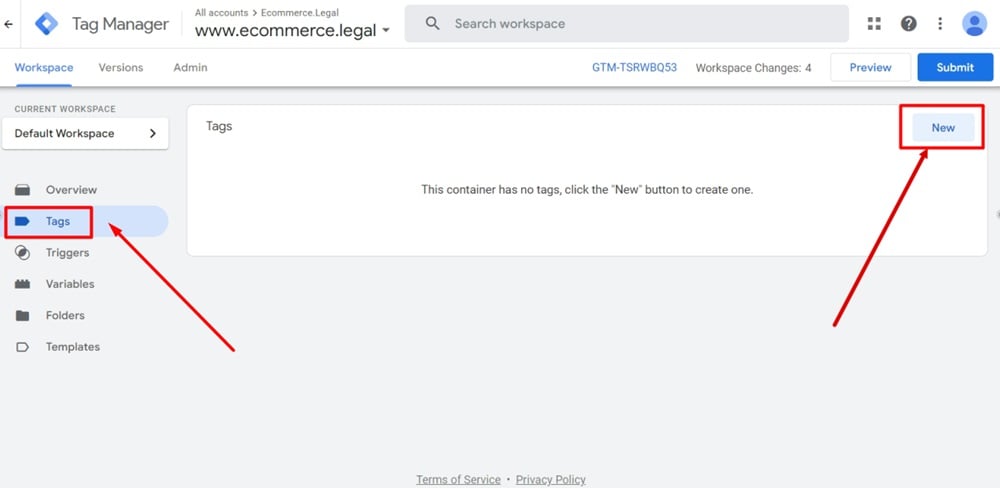Click Ecommerce.Legal in the breadcrumb
Viewport: 1000px width, 488px height.
pyautogui.click(x=300, y=13)
